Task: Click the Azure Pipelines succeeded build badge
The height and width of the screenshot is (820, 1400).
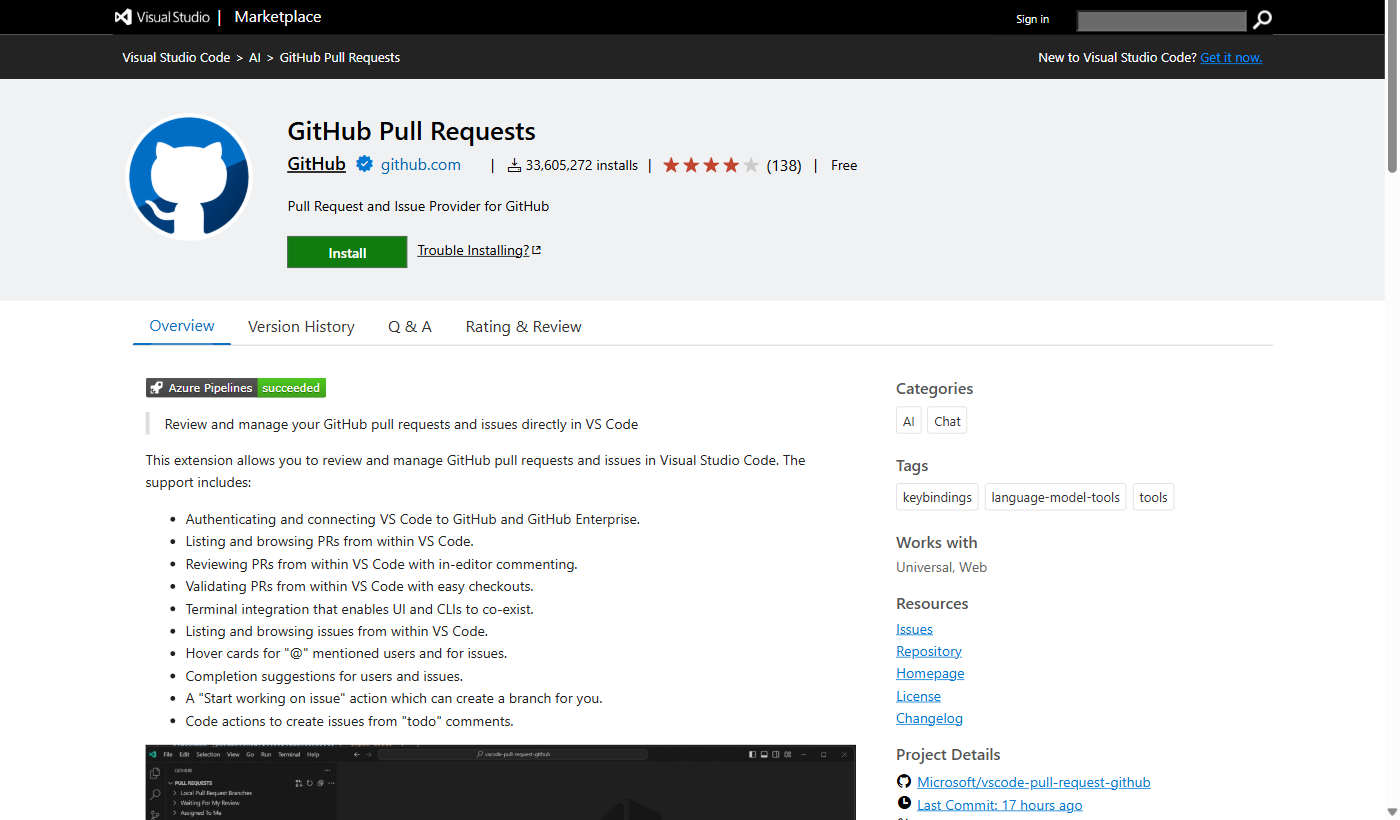Action: (x=234, y=387)
